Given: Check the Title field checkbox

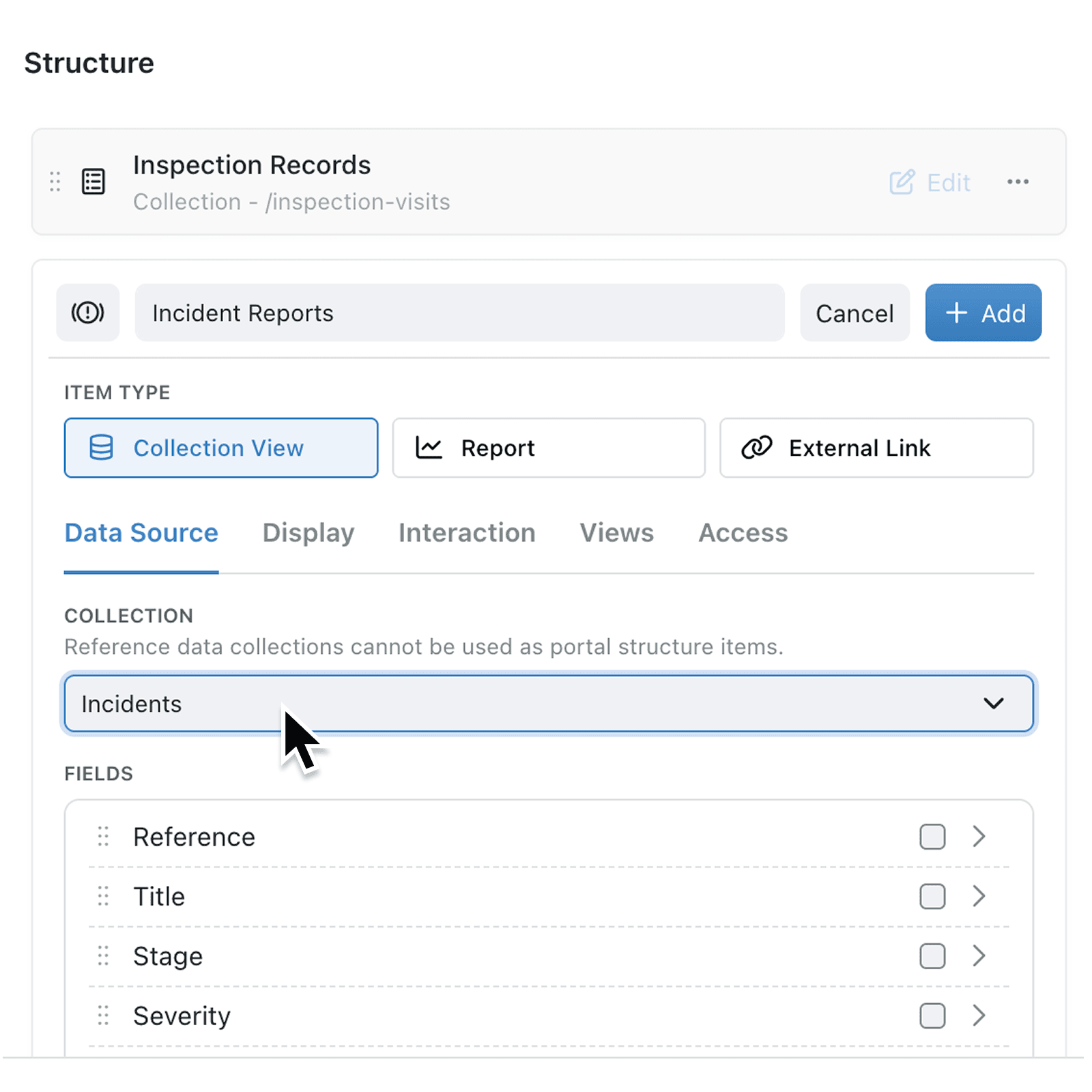Looking at the screenshot, I should click(x=932, y=896).
